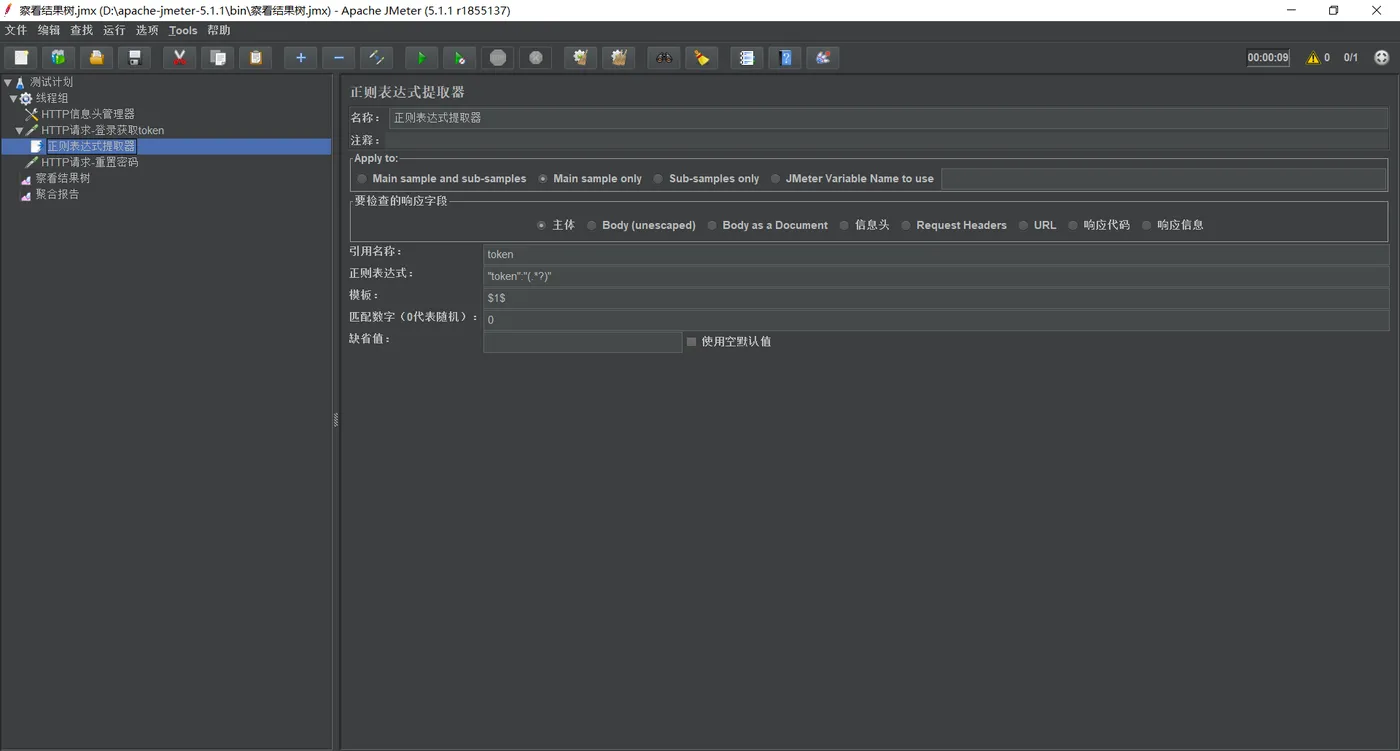Image resolution: width=1400 pixels, height=751 pixels.
Task: Expand all tree nodes with plus icon
Action: coord(300,58)
